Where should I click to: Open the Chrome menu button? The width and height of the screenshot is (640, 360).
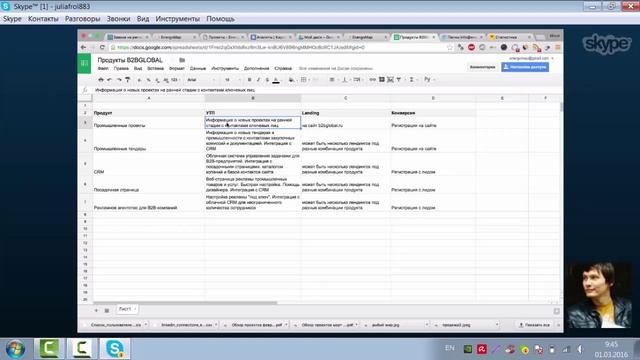558,47
